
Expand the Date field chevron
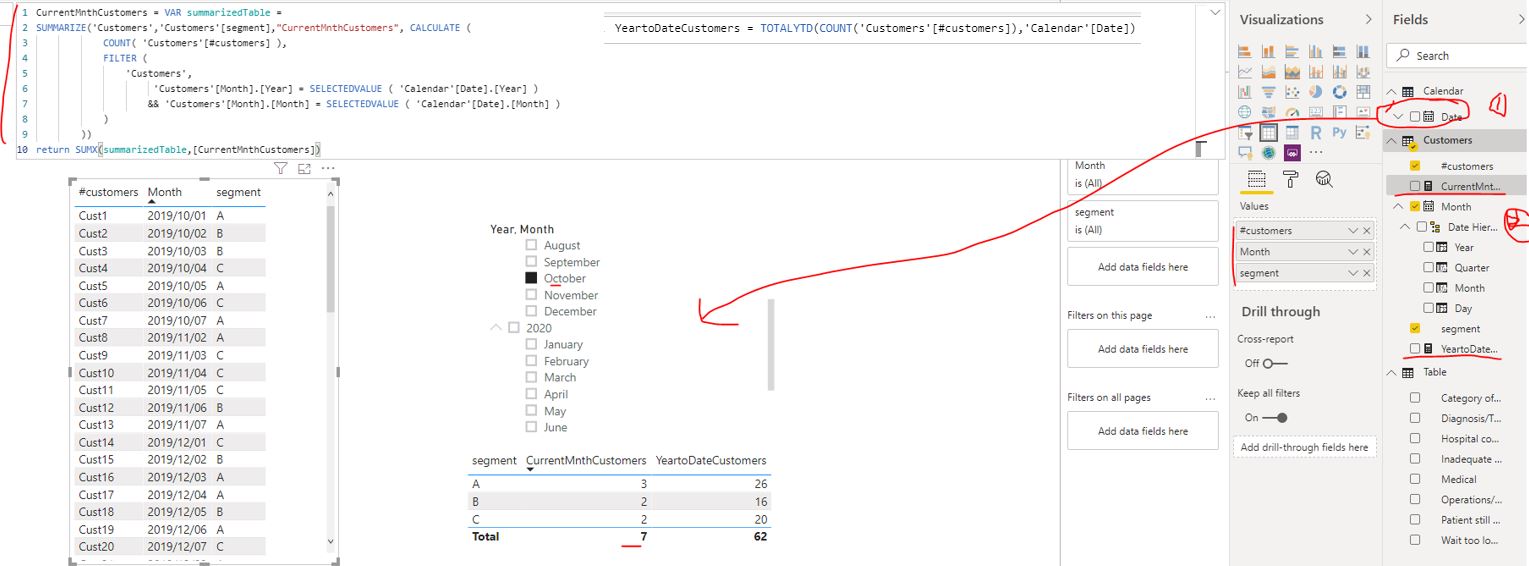tap(1399, 117)
